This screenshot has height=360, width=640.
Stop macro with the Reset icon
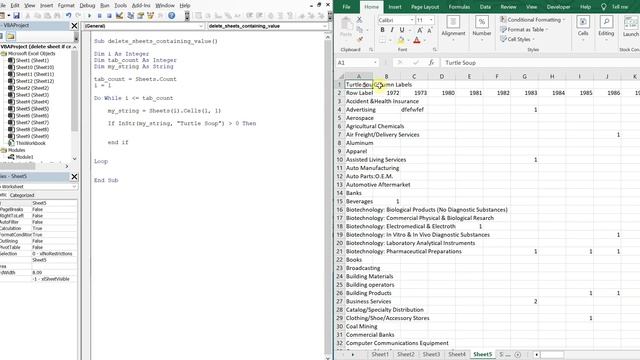[109, 16]
